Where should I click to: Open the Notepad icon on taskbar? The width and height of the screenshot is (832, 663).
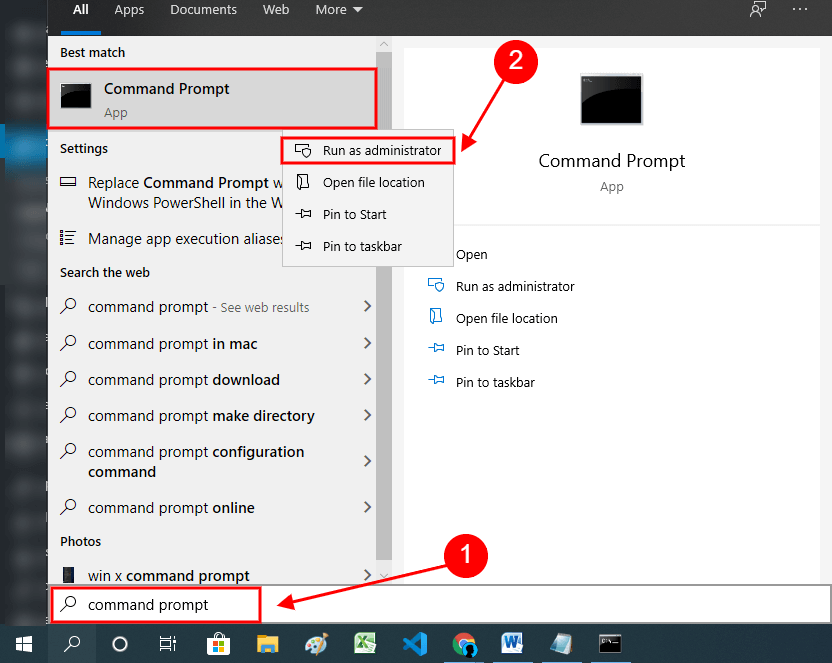(561, 644)
